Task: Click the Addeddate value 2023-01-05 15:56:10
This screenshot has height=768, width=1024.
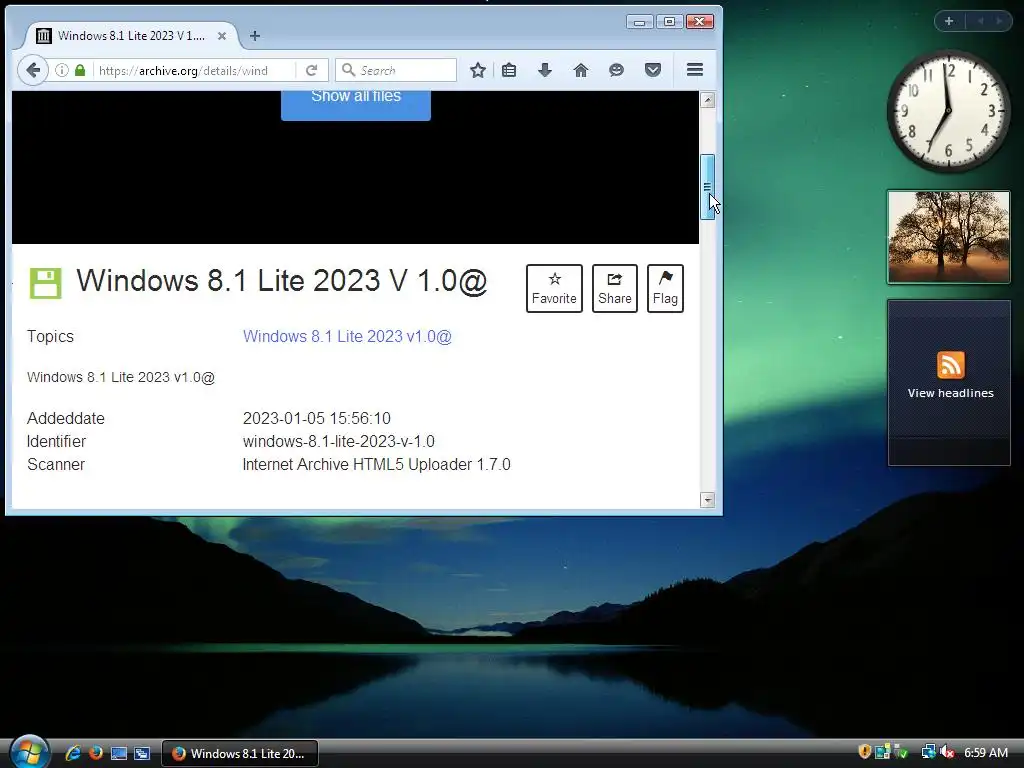Action: pos(317,418)
